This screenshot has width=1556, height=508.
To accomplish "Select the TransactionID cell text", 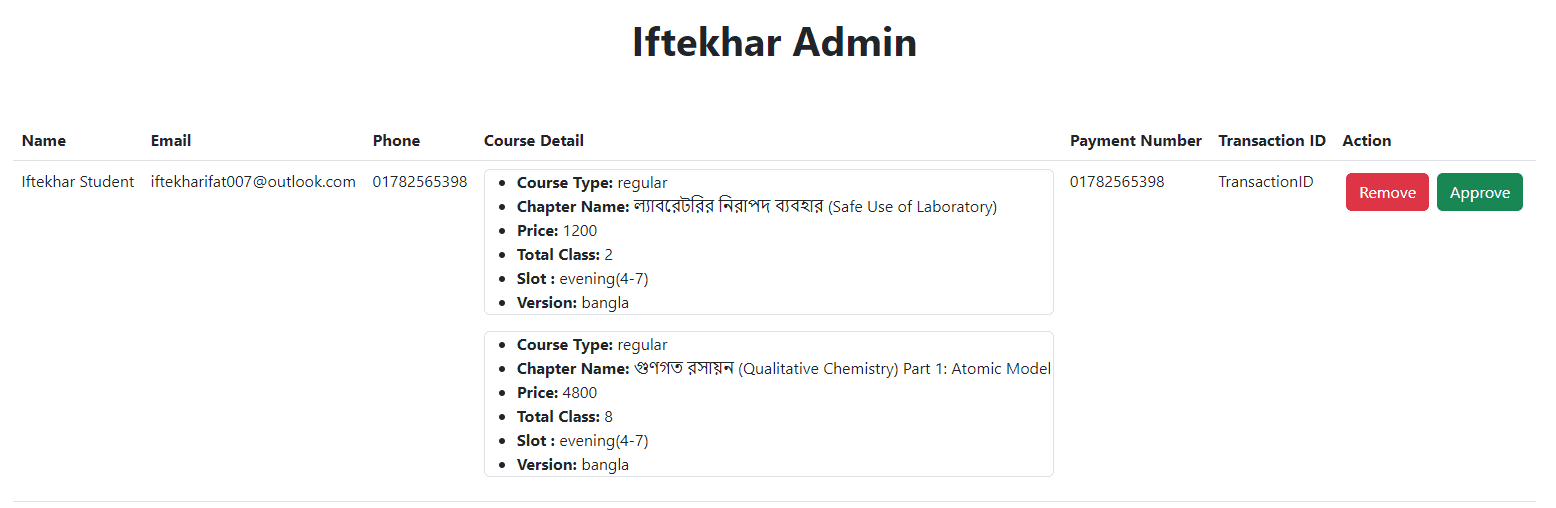I will (x=1265, y=182).
